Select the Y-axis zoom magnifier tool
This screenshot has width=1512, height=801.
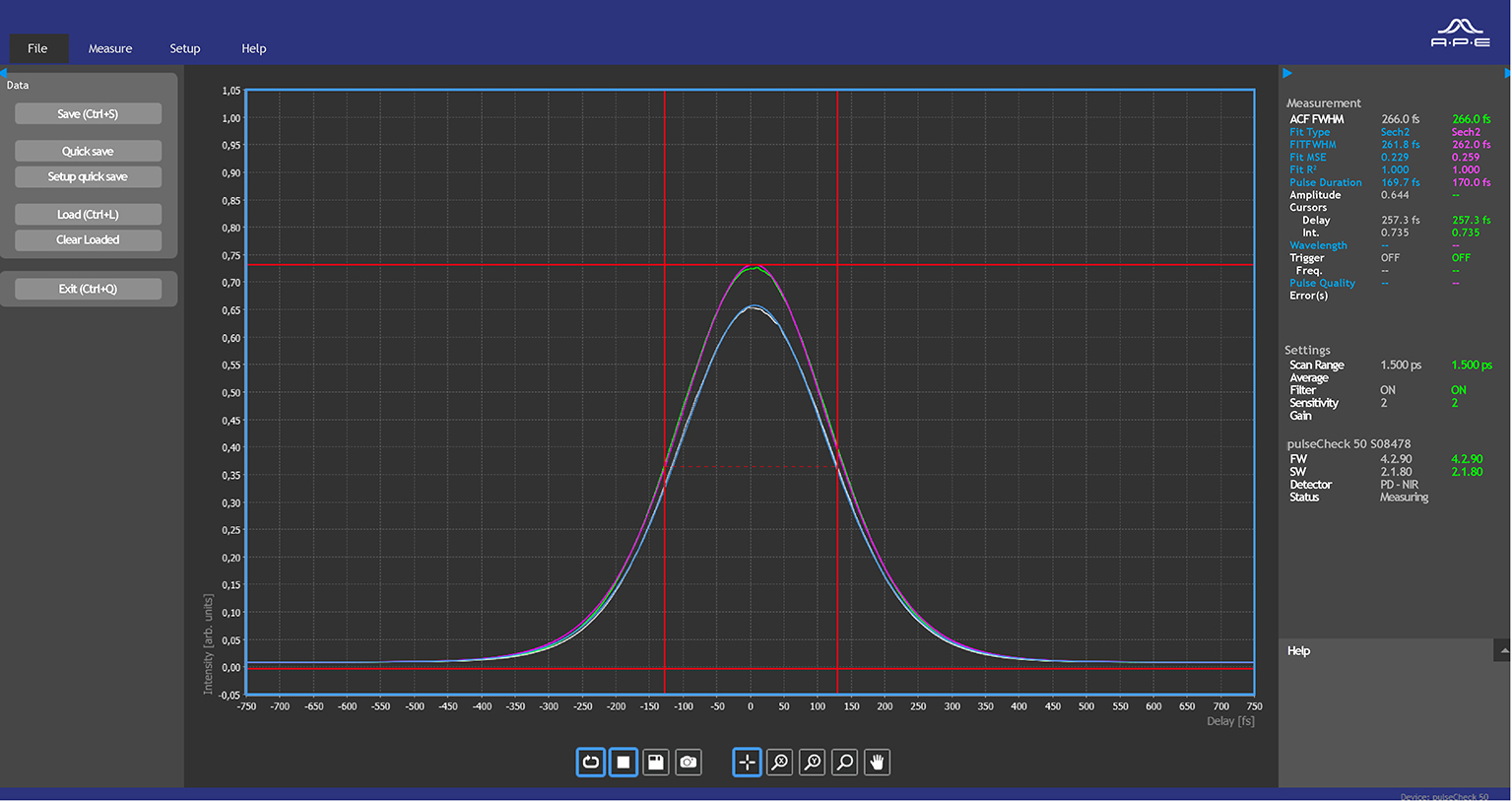coord(812,762)
